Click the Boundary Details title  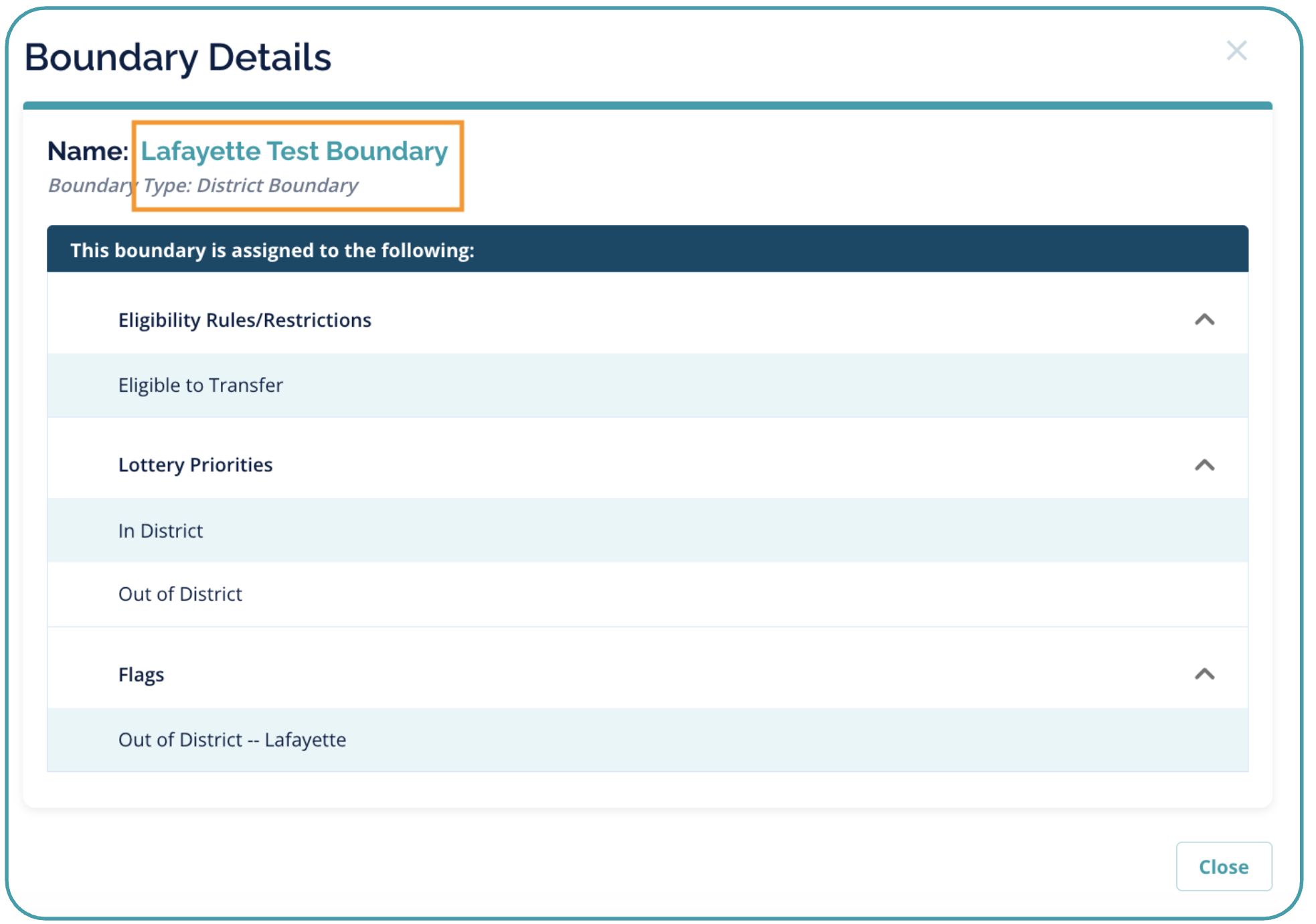[x=178, y=58]
